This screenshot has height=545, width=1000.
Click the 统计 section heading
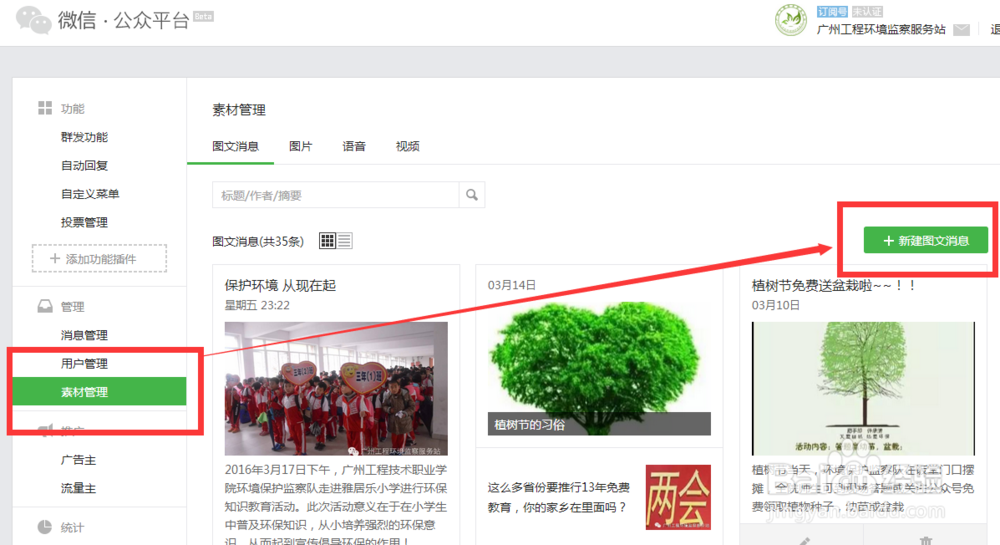72,527
